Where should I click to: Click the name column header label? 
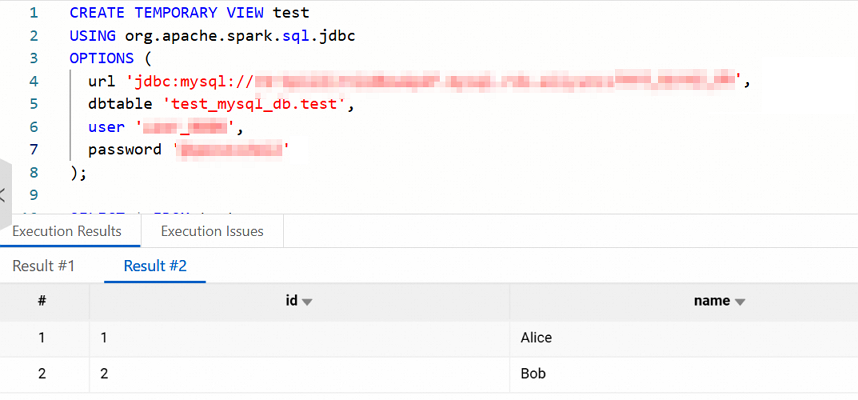tap(712, 301)
